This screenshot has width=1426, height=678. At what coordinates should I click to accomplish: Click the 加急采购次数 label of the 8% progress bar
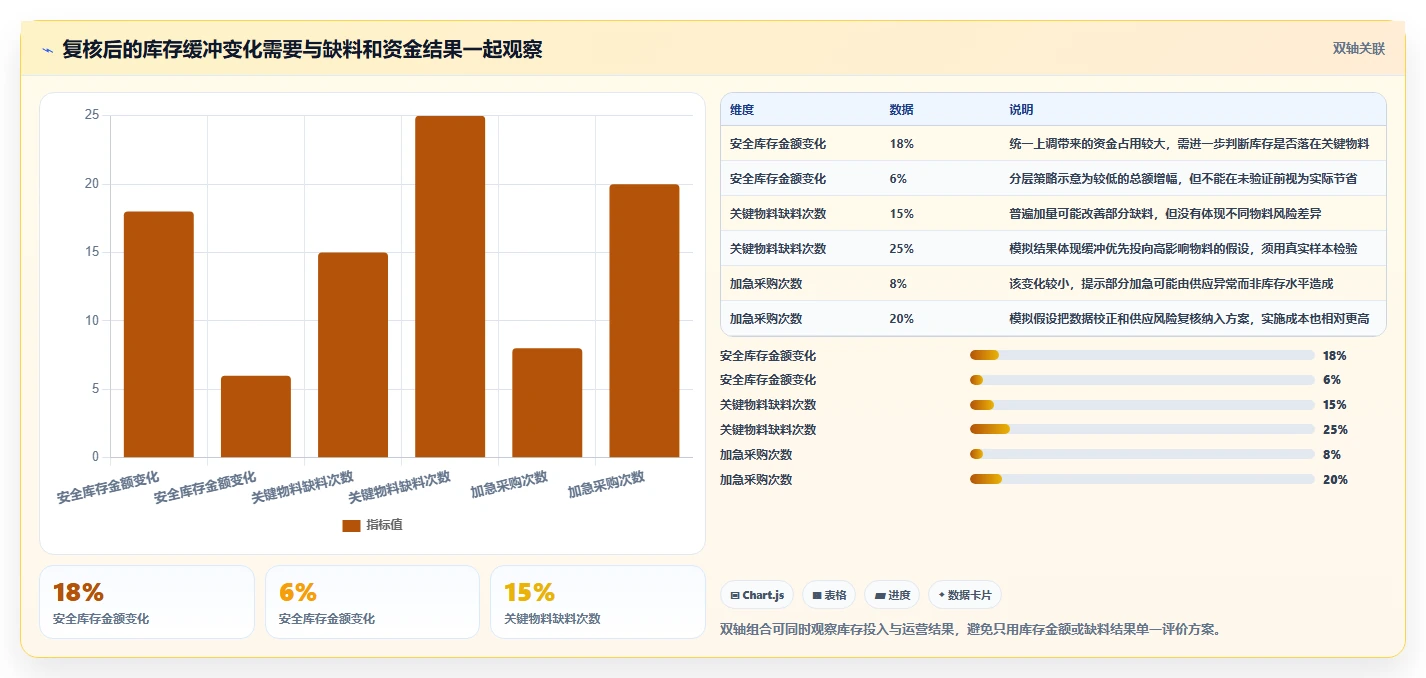(x=756, y=455)
